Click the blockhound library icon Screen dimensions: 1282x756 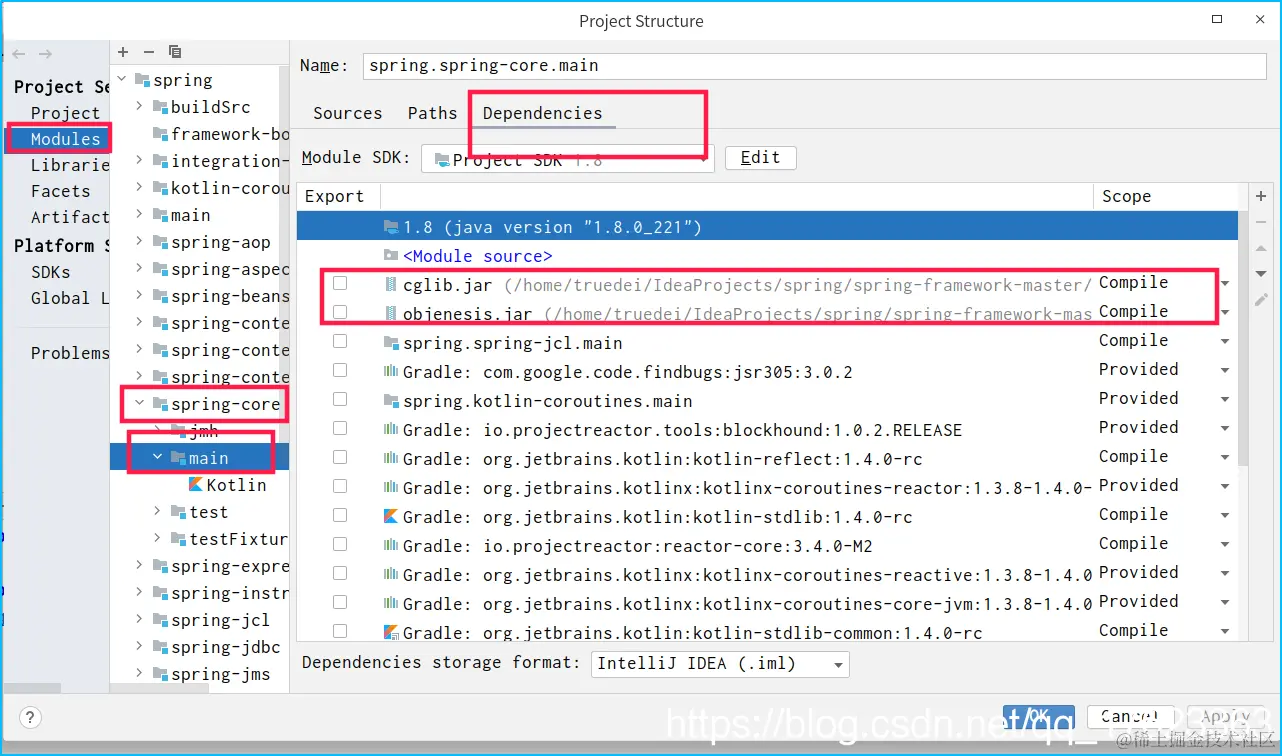(391, 430)
